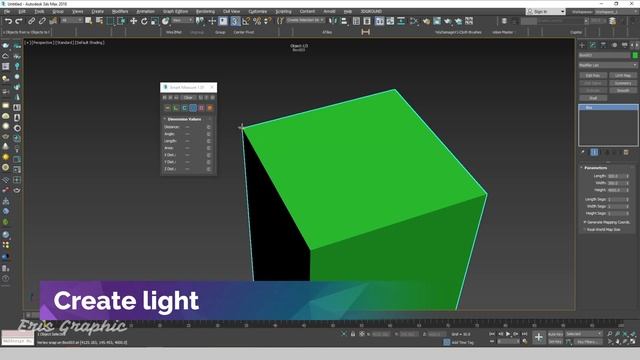Open the Customize menu
The width and height of the screenshot is (640, 360).
tap(258, 11)
